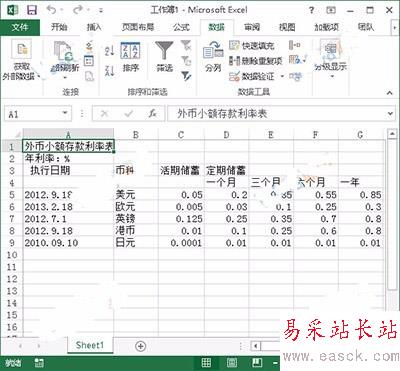Select column D header
This screenshot has width=400, height=371.
point(226,135)
